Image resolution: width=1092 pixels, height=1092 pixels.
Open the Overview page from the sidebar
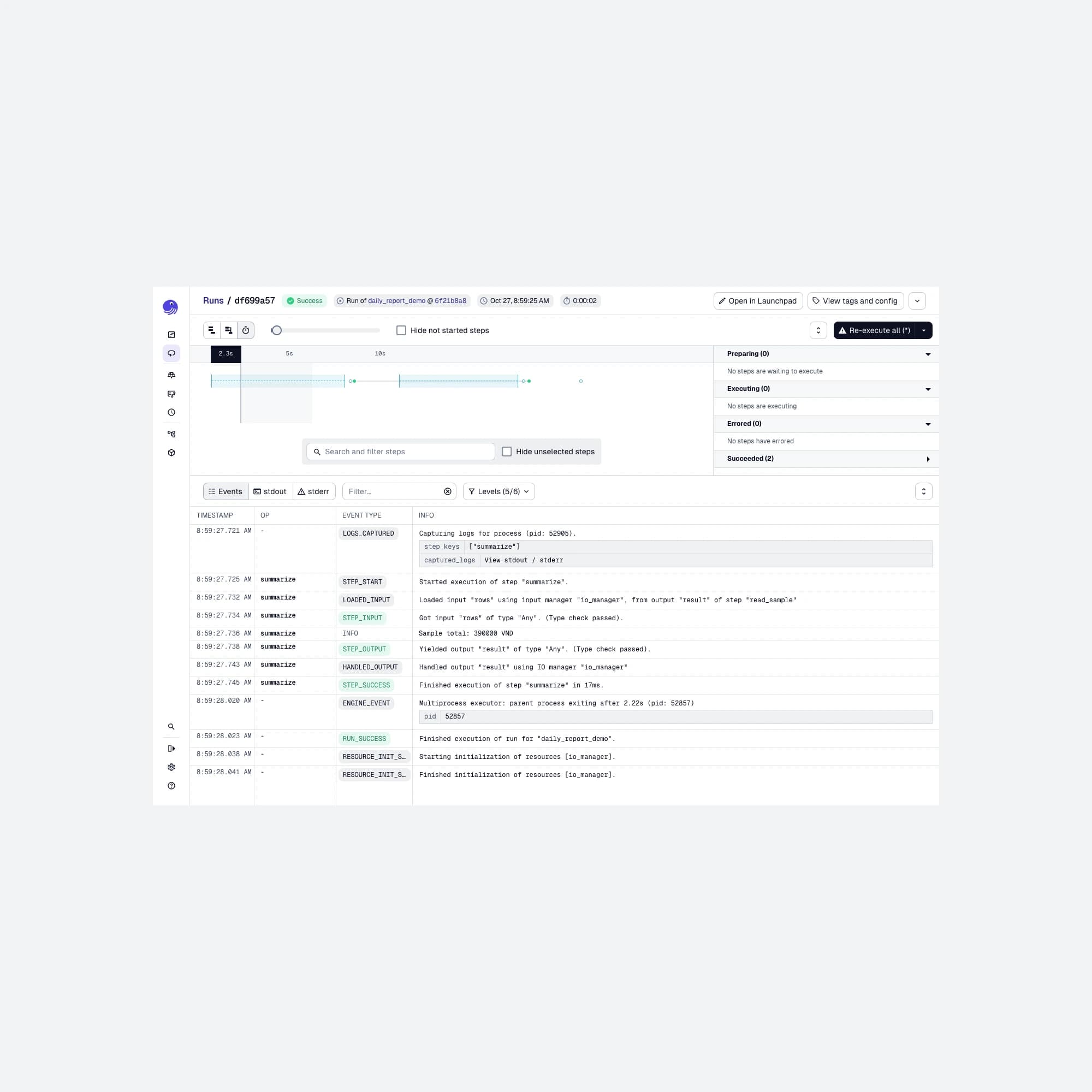[171, 335]
